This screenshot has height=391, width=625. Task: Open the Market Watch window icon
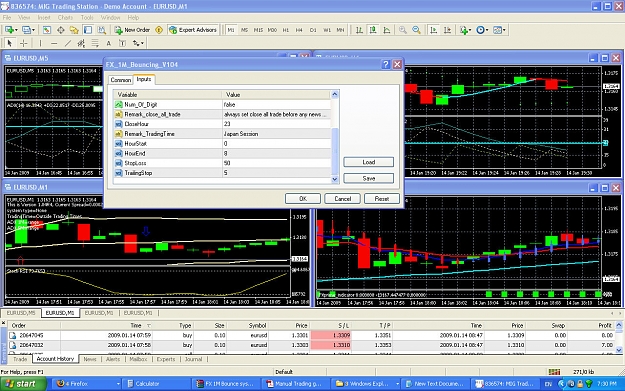click(47, 30)
